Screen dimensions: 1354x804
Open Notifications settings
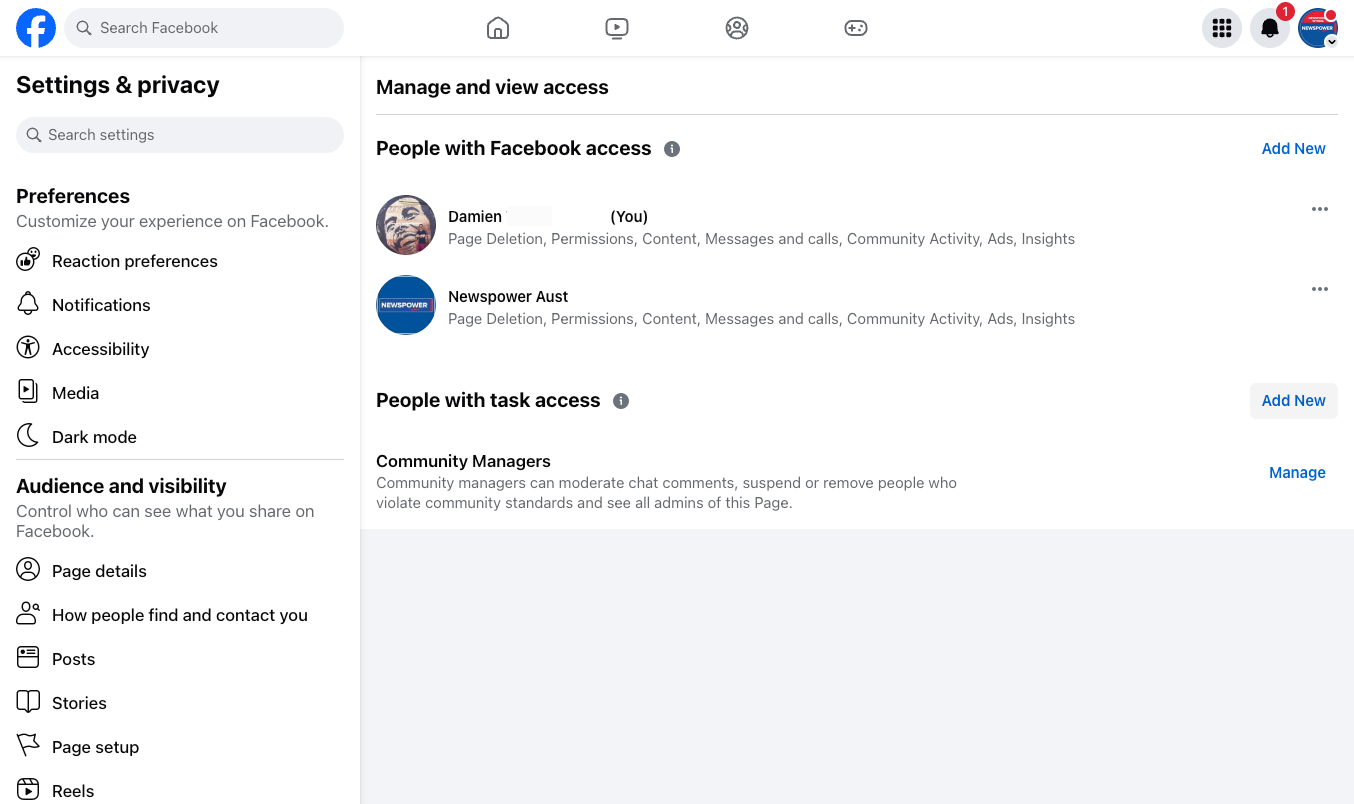coord(180,305)
